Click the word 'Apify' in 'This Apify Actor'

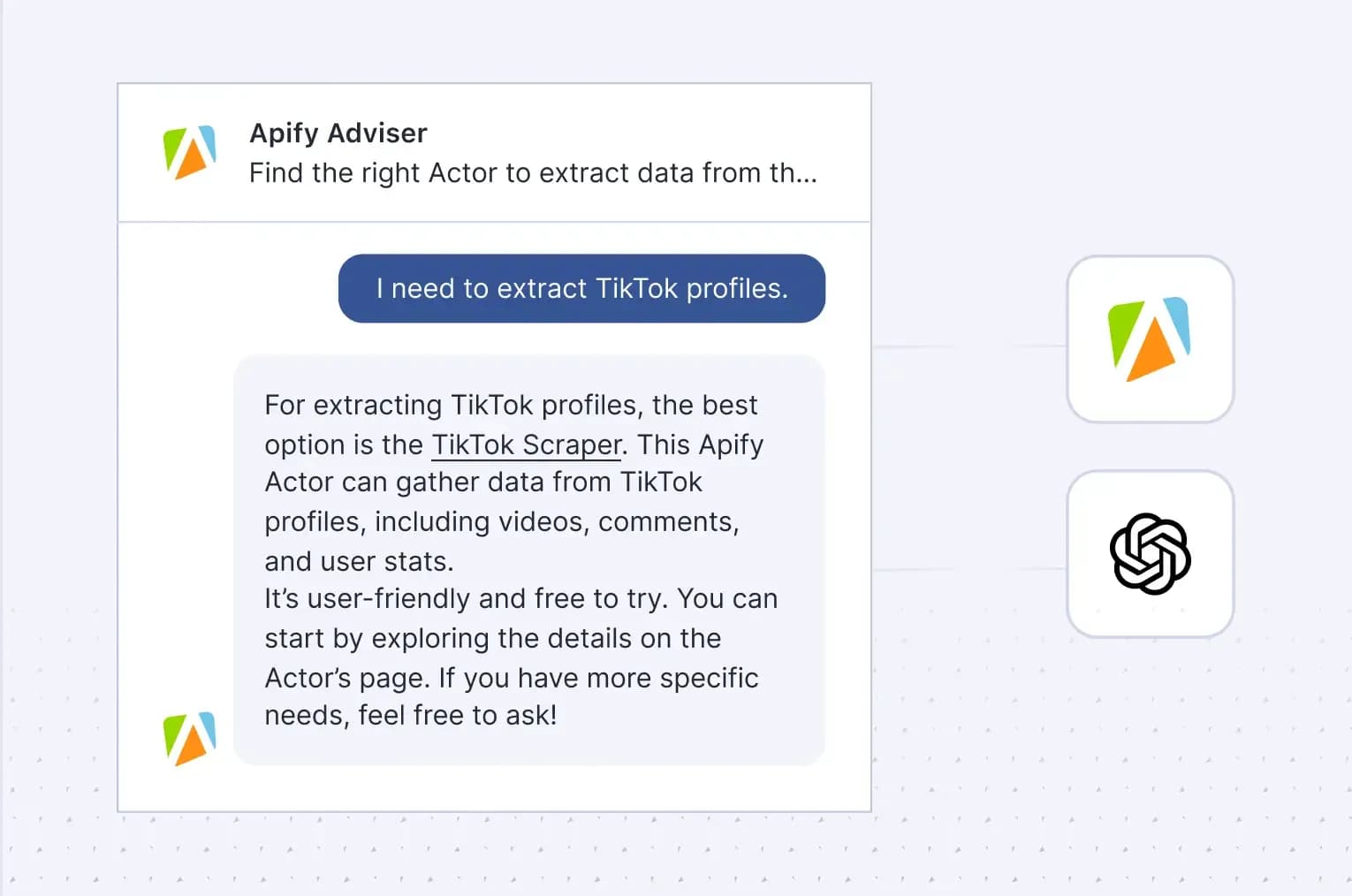pyautogui.click(x=731, y=444)
